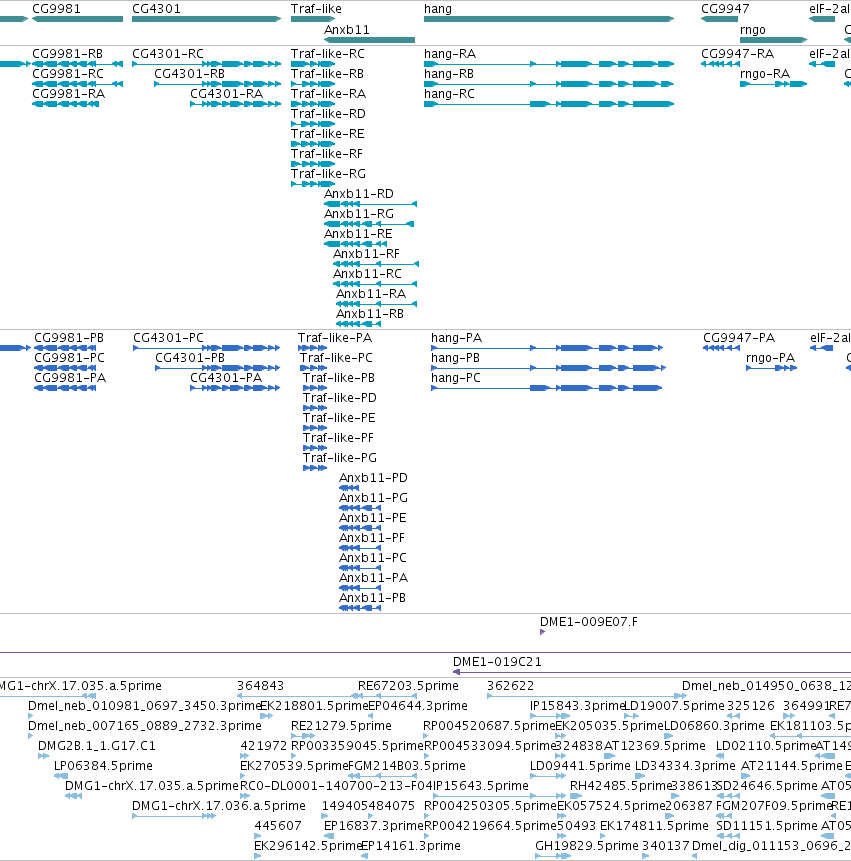The height and width of the screenshot is (861, 851).
Task: Click protein Traf-like-PE
Action: coord(315,428)
